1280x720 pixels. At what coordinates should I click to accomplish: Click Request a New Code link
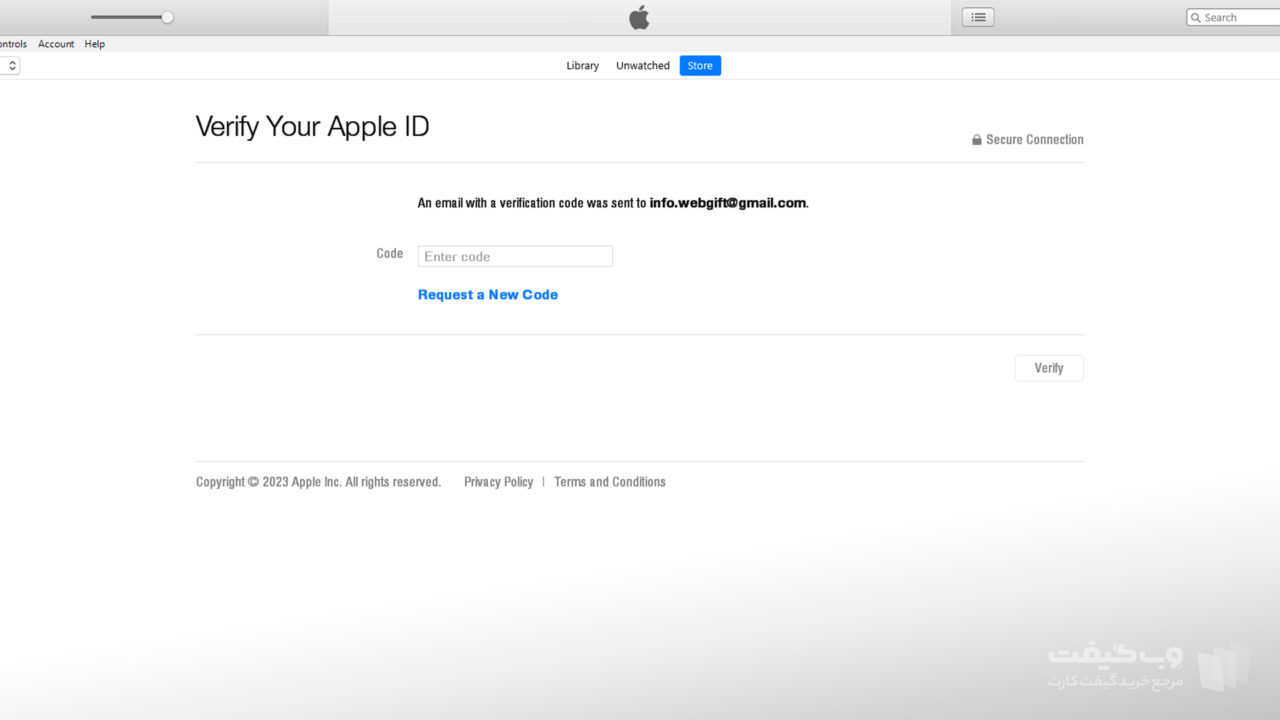tap(488, 295)
